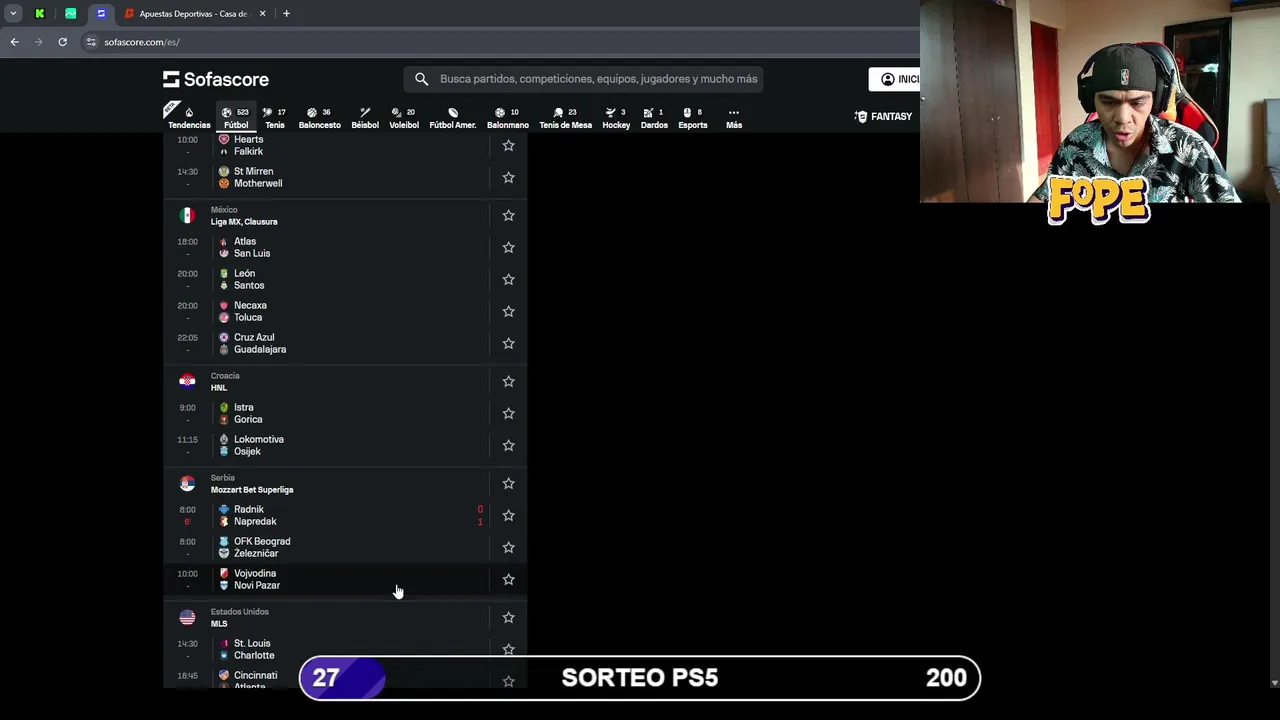
Task: Open the Liga MX, Clausura league link
Action: click(x=244, y=222)
